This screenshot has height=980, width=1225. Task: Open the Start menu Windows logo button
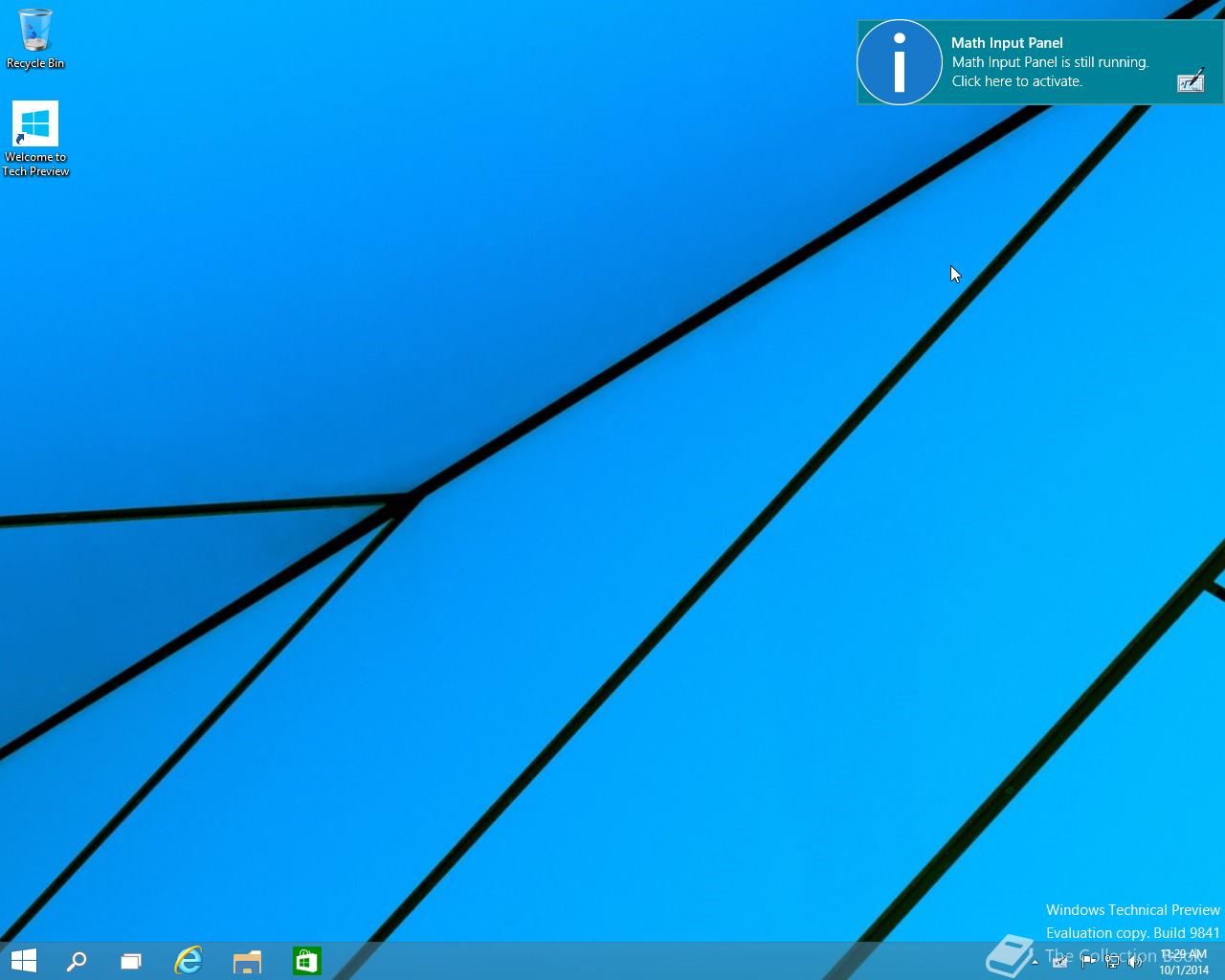24,961
